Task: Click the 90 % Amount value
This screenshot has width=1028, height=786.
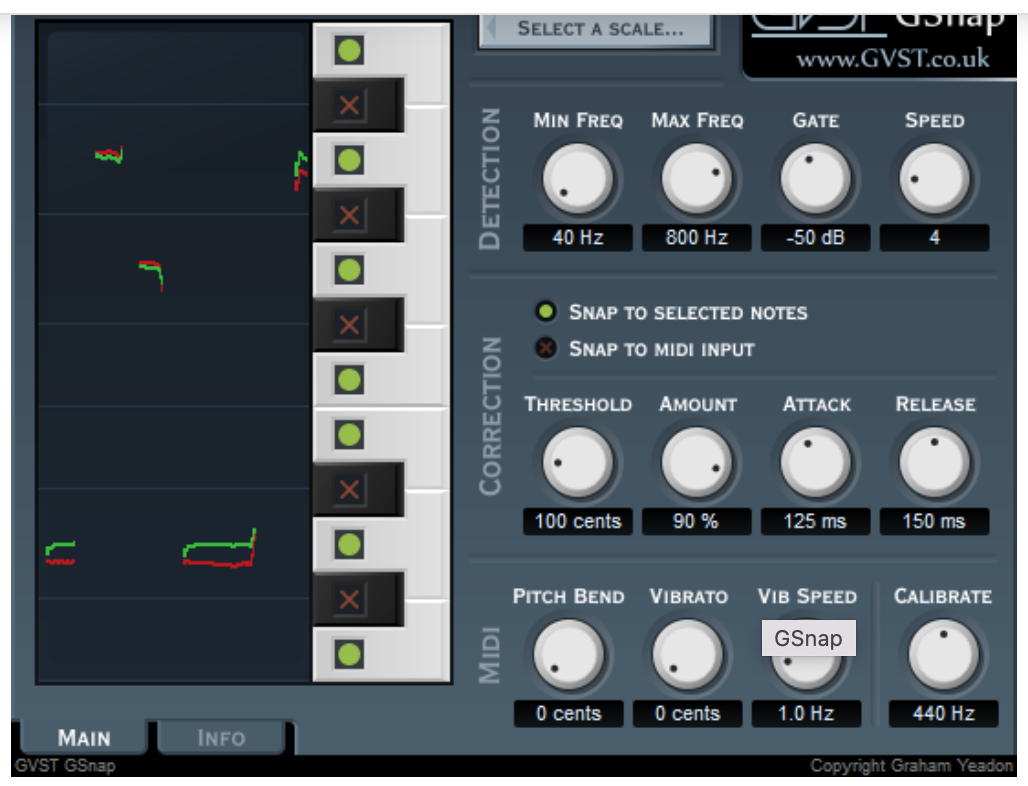Action: coord(696,521)
